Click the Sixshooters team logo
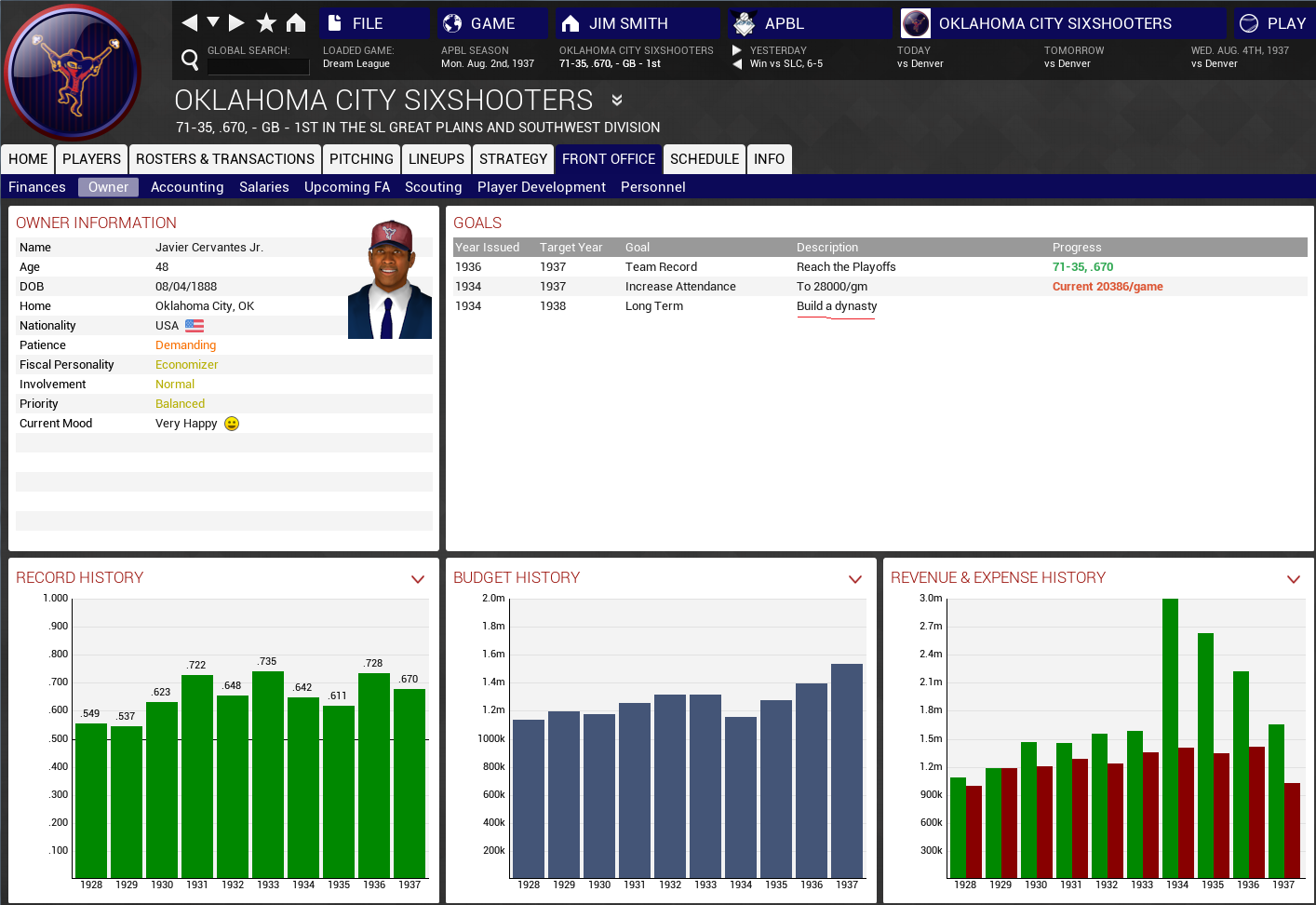The image size is (1316, 905). point(74,73)
